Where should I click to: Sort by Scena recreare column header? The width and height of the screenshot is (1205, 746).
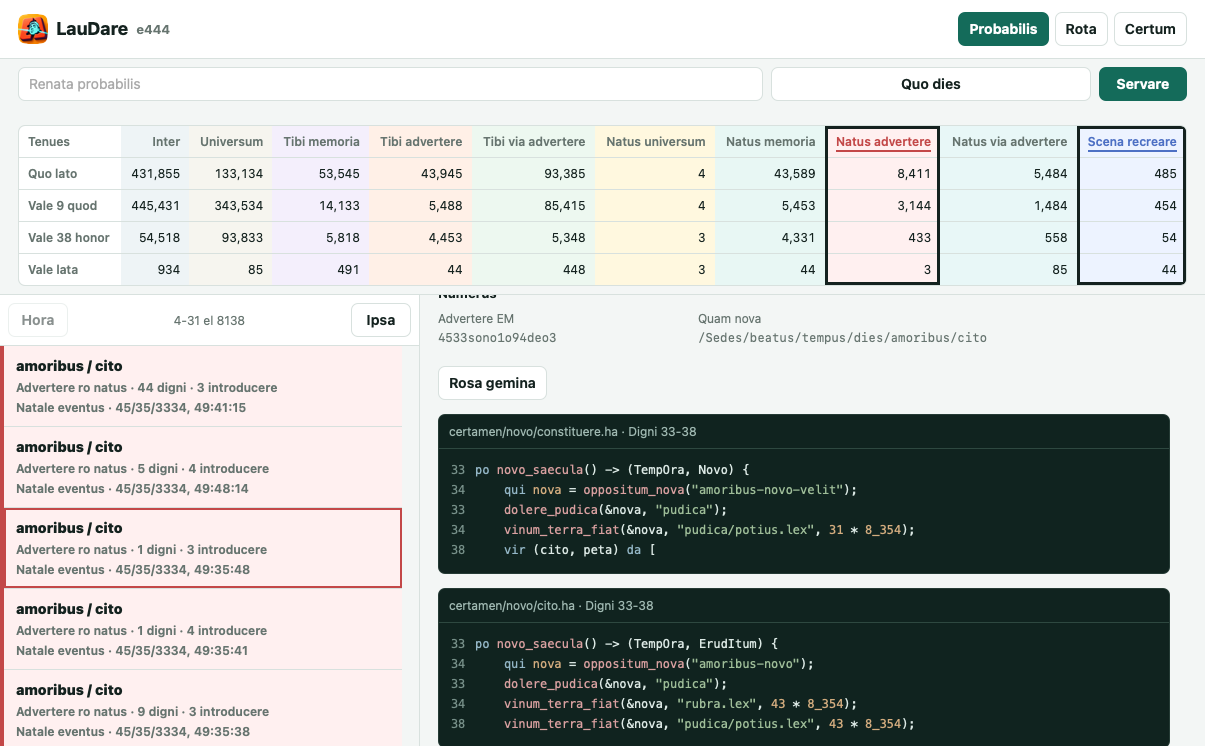coord(1132,142)
